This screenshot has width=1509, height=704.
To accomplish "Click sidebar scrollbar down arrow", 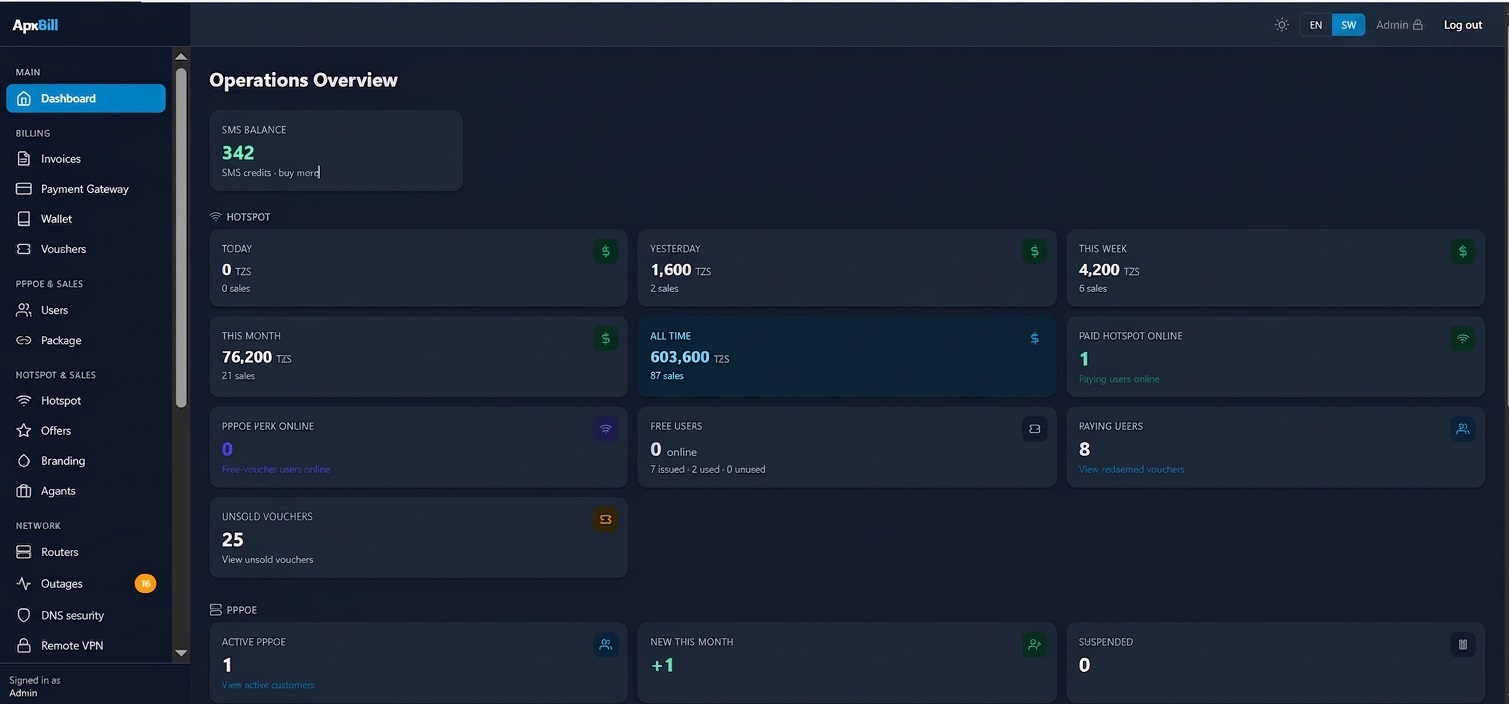I will [181, 653].
